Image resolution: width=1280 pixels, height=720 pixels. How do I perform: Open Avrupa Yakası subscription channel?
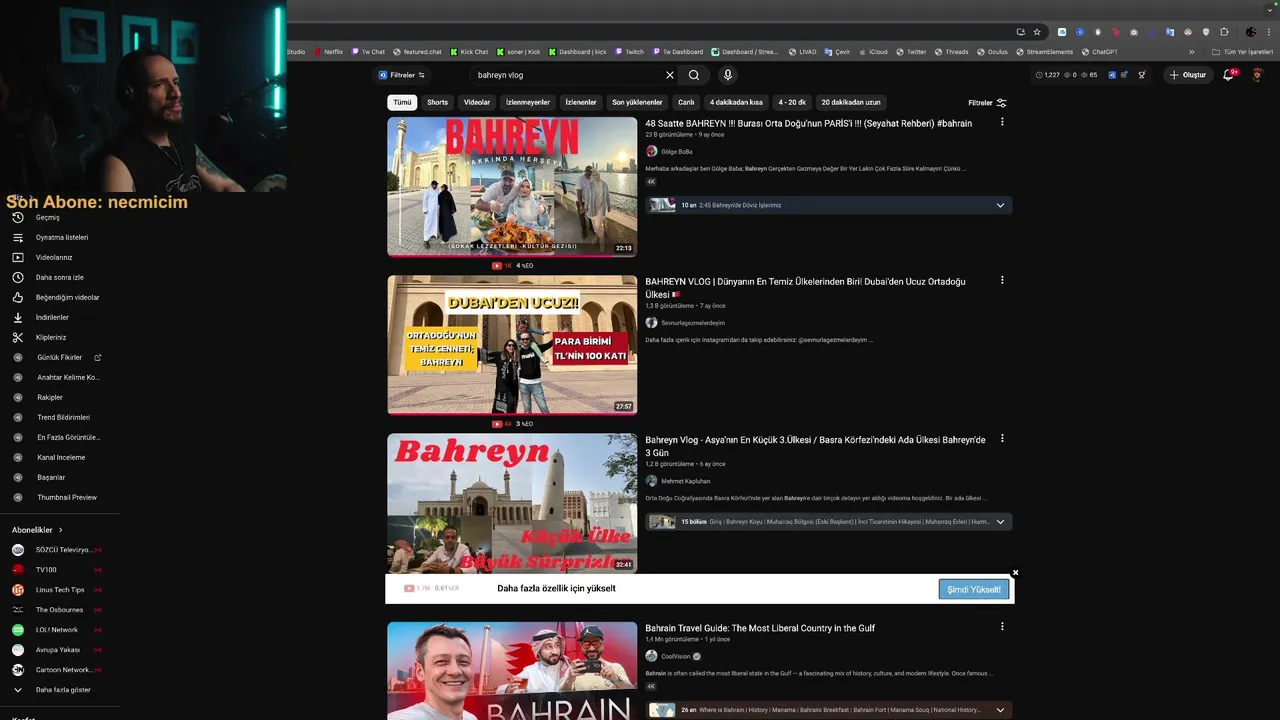60,649
